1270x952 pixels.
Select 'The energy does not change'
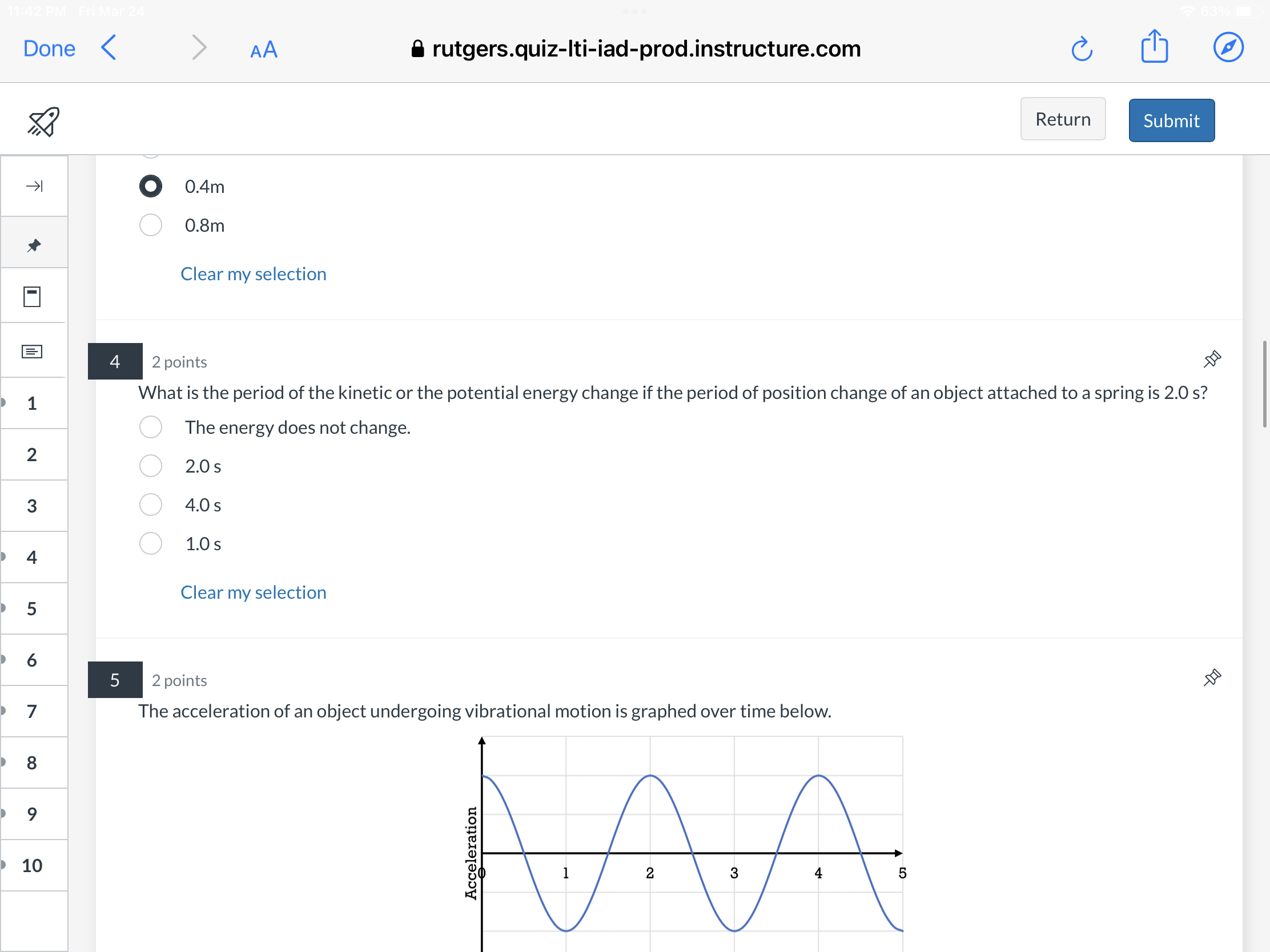pos(150,427)
